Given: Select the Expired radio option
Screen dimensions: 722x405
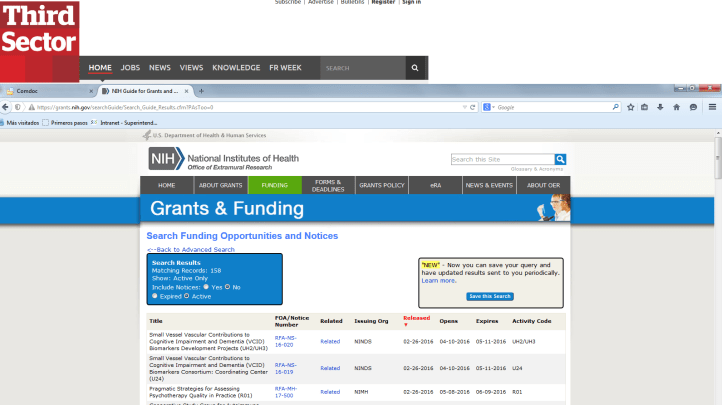Looking at the screenshot, I should 154,296.
